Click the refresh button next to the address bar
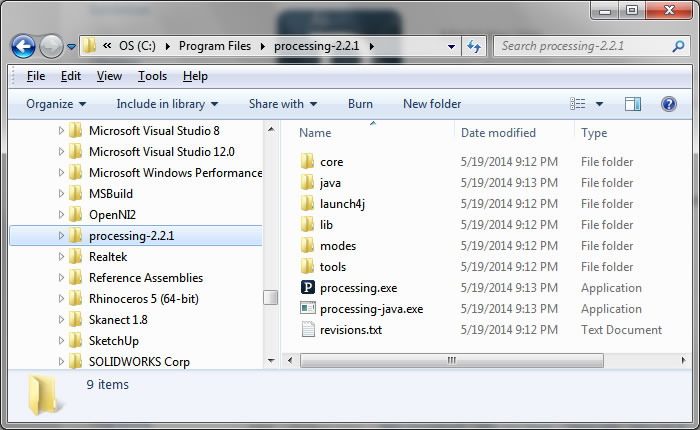This screenshot has width=700, height=430. 474,46
